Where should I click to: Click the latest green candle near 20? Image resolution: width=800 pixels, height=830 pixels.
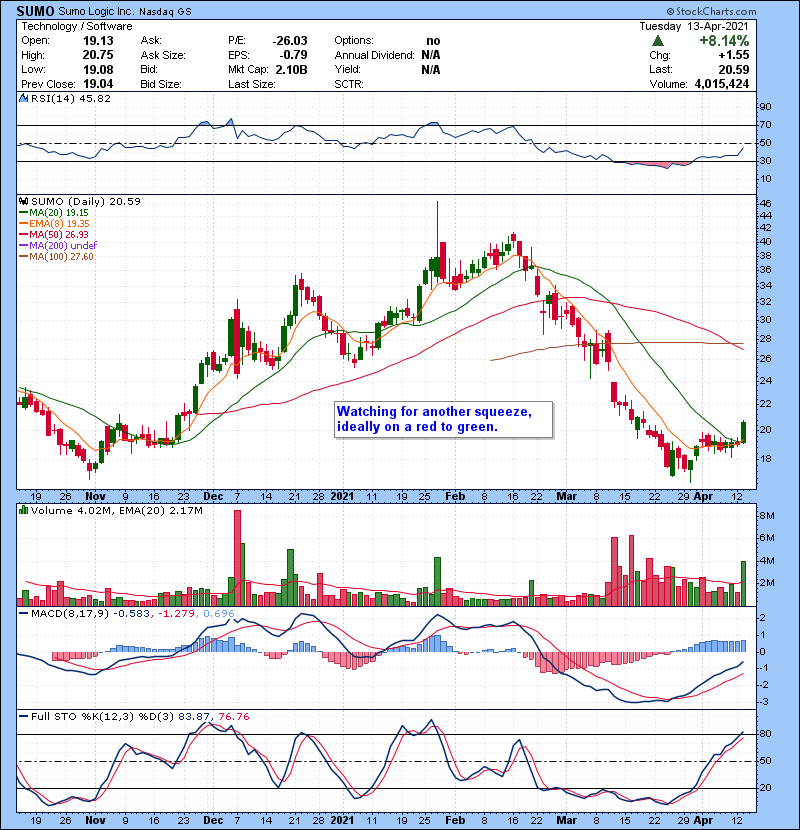pos(743,431)
